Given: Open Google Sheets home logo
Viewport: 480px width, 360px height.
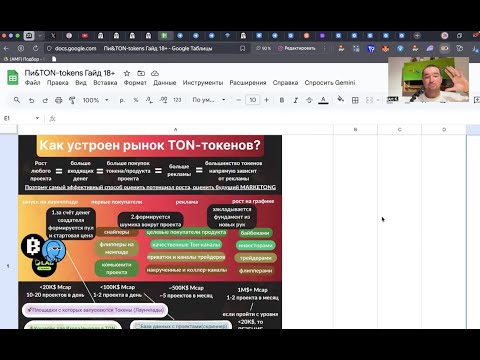Looking at the screenshot, I should pos(13,78).
